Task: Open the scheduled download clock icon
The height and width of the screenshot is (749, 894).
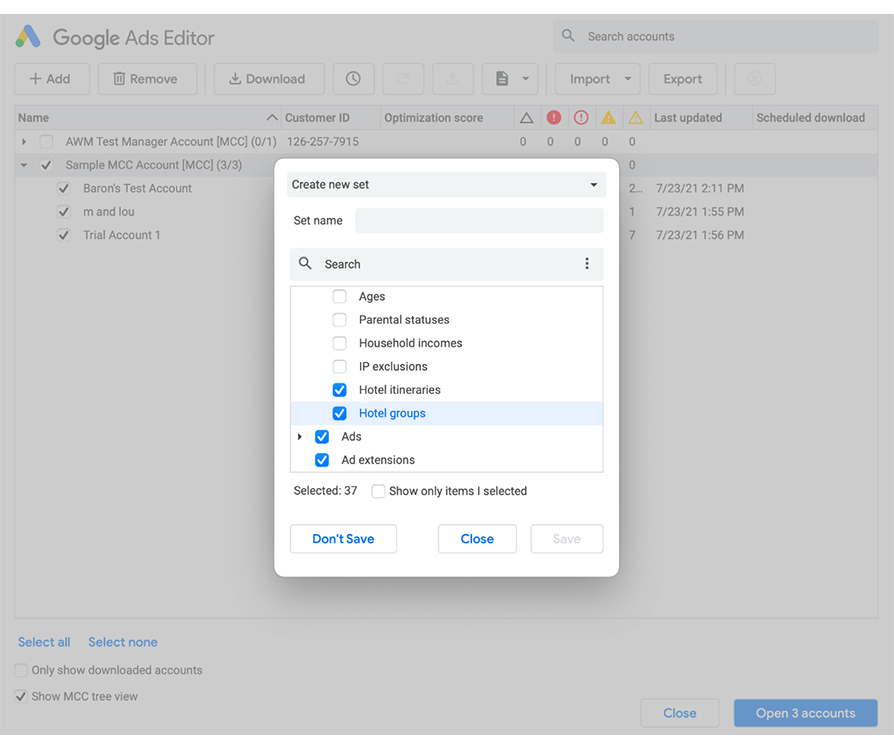Action: tap(353, 79)
